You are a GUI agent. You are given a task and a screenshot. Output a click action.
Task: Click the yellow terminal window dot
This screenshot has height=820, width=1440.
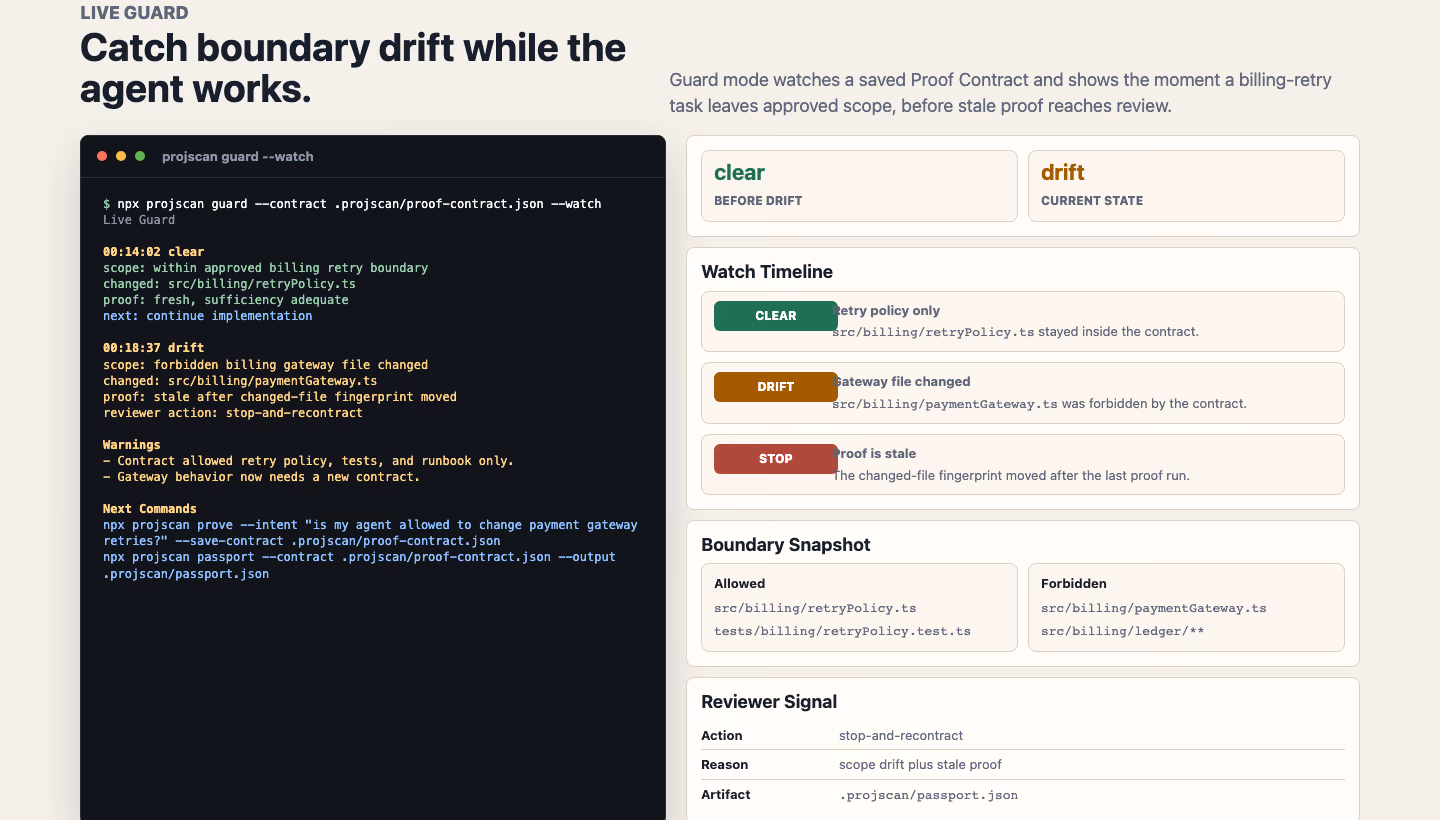(x=121, y=156)
